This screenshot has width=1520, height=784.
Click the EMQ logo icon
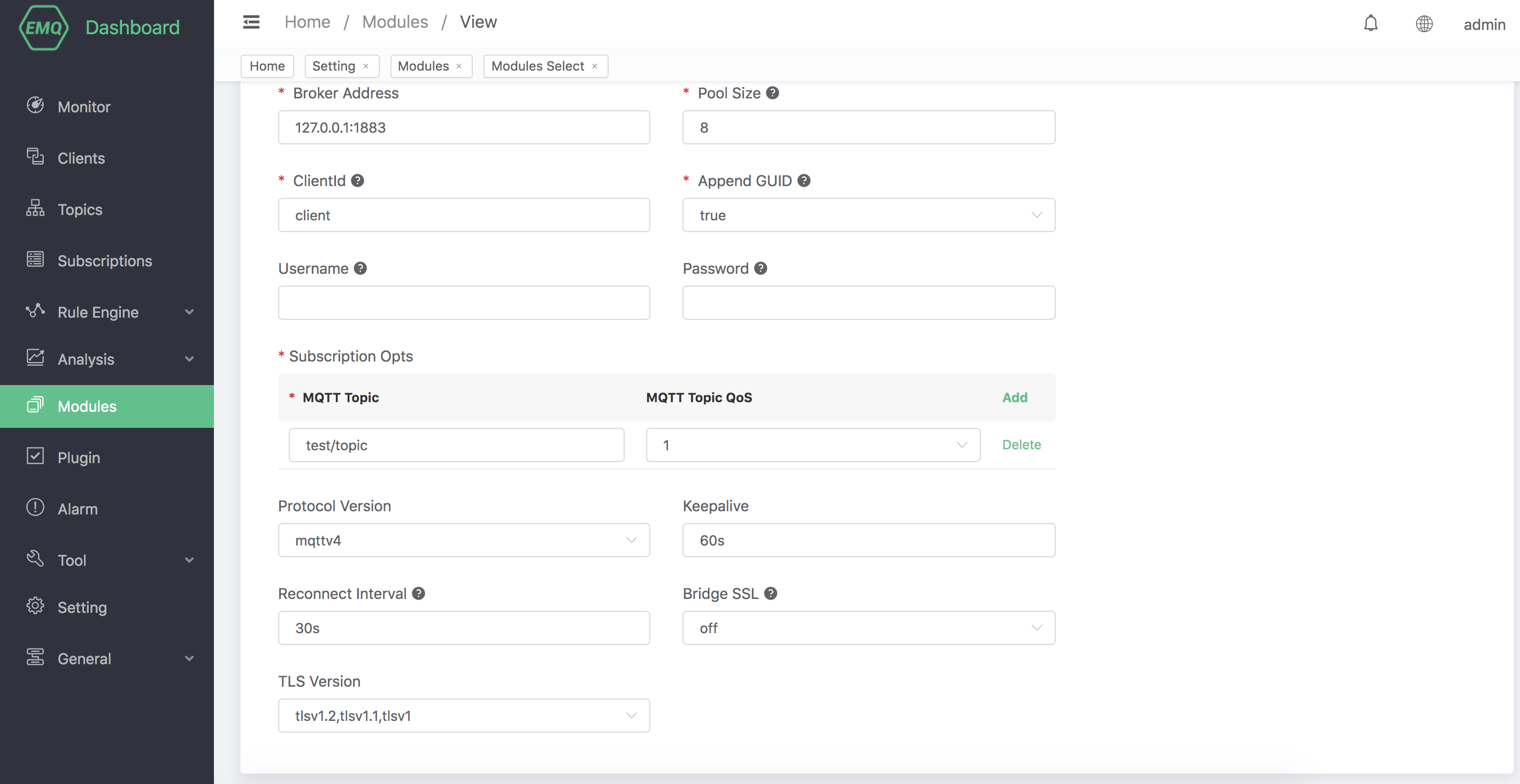pyautogui.click(x=43, y=27)
